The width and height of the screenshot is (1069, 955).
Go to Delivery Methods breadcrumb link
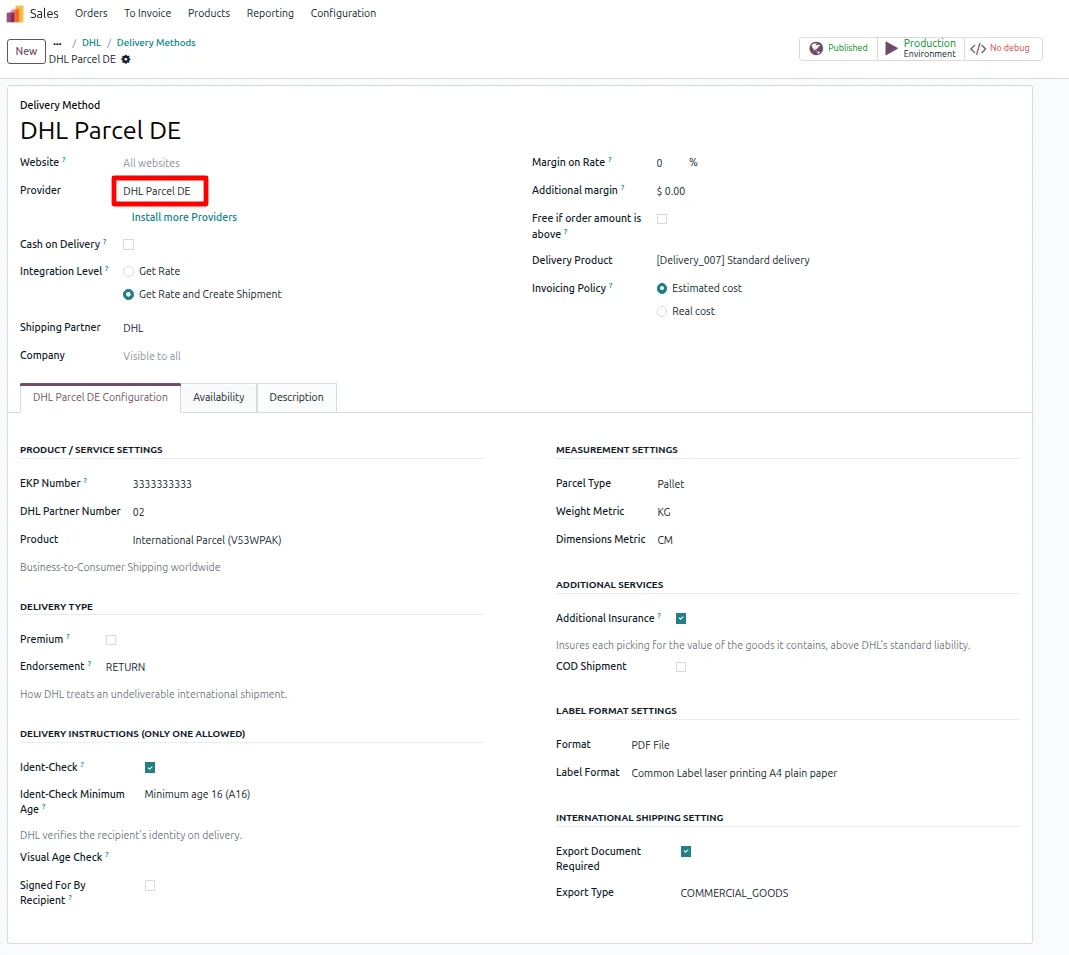point(156,42)
